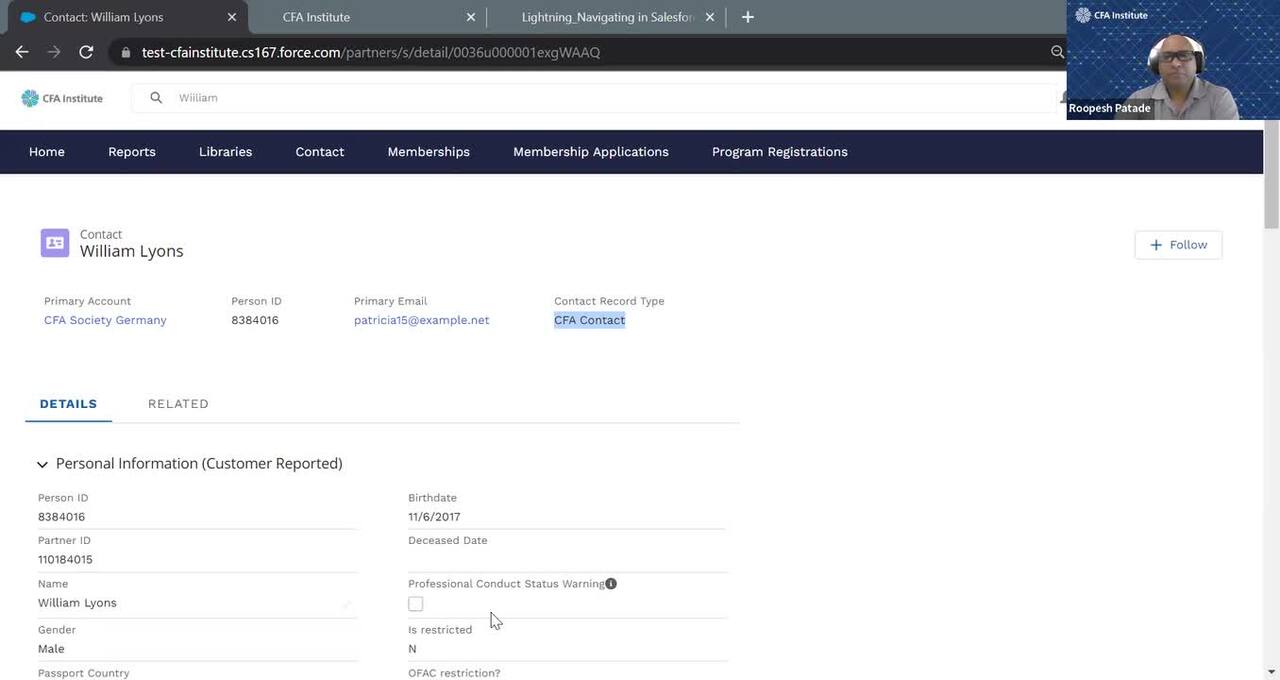Image resolution: width=1280 pixels, height=680 pixels.
Task: Click the info icon beside Professional Conduct Status Warning
Action: pos(611,584)
